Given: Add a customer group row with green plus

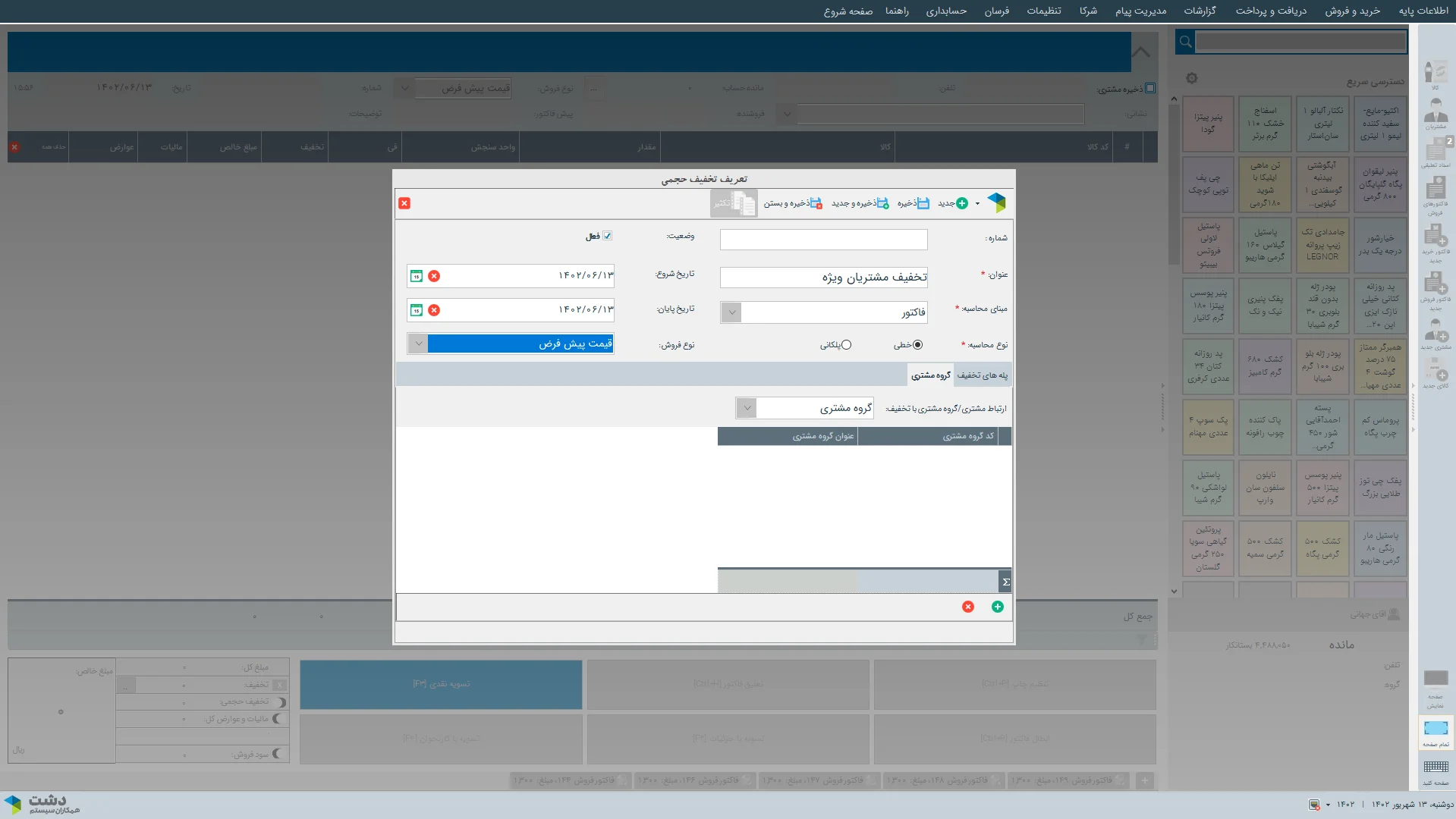Looking at the screenshot, I should tap(997, 607).
